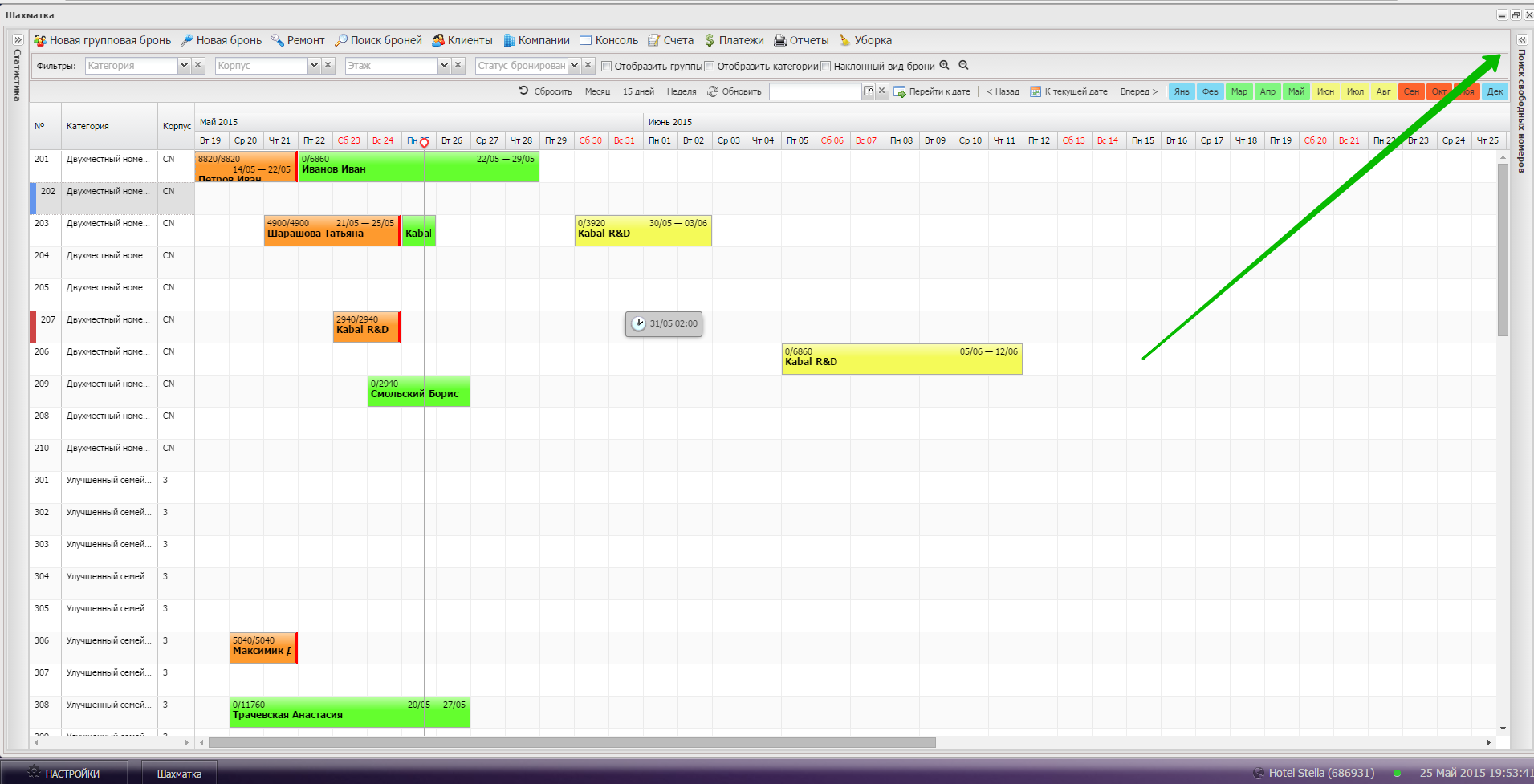Expand the Этаж filter dropdown
The height and width of the screenshot is (784, 1534).
444,66
